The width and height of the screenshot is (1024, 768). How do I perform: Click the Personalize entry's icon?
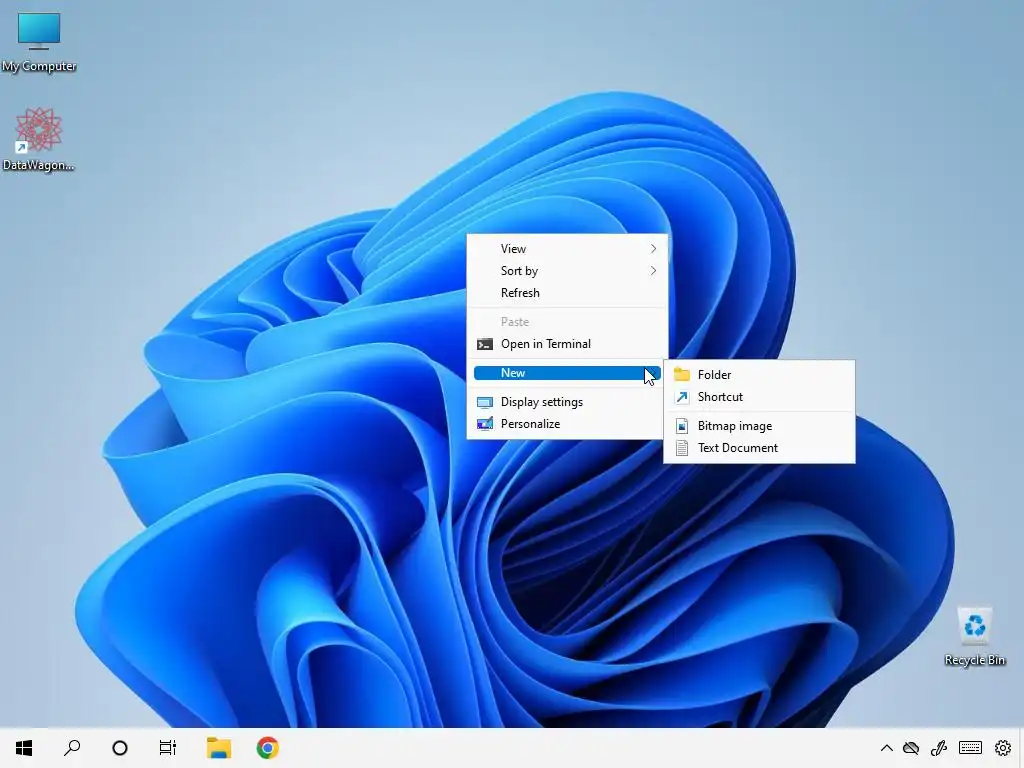tap(485, 424)
